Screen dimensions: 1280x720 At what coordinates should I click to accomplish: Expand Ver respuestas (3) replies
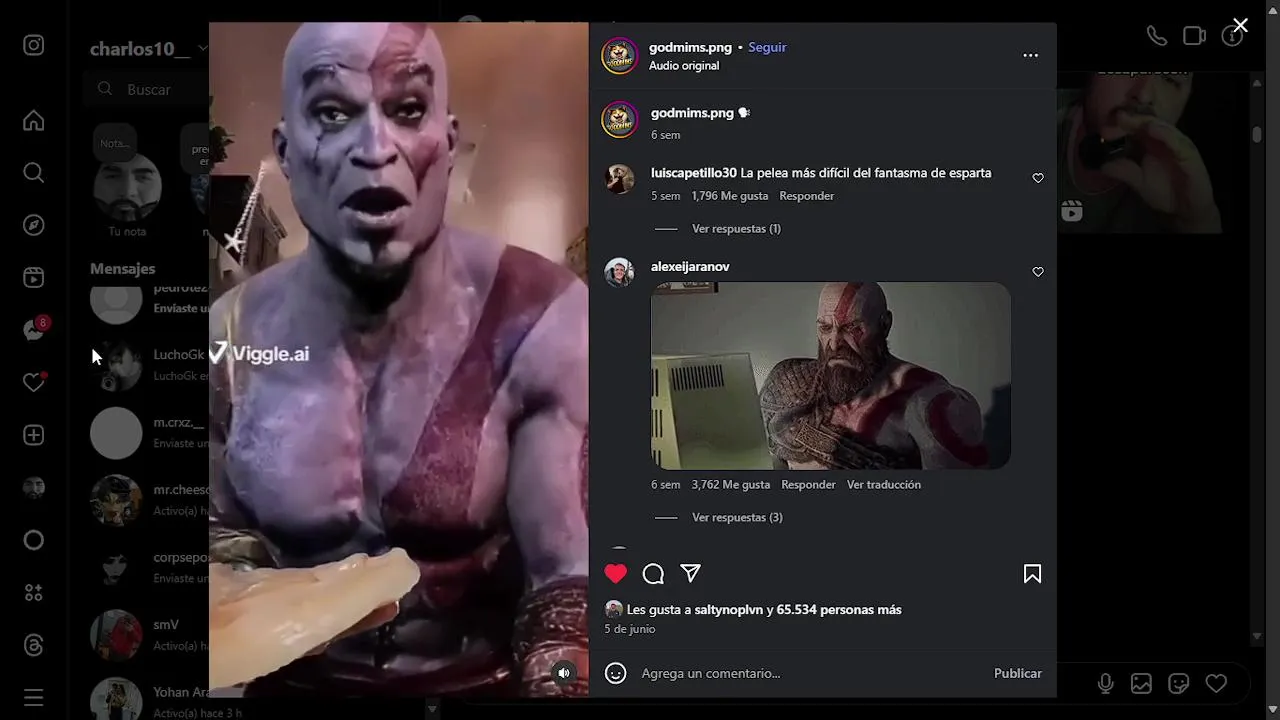(x=737, y=517)
